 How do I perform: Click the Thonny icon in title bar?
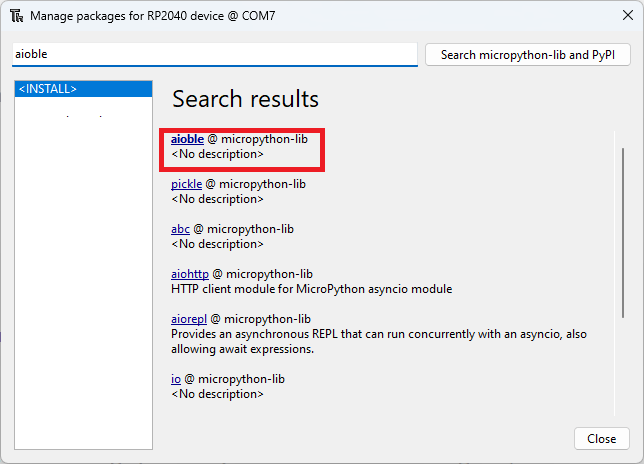click(x=15, y=17)
